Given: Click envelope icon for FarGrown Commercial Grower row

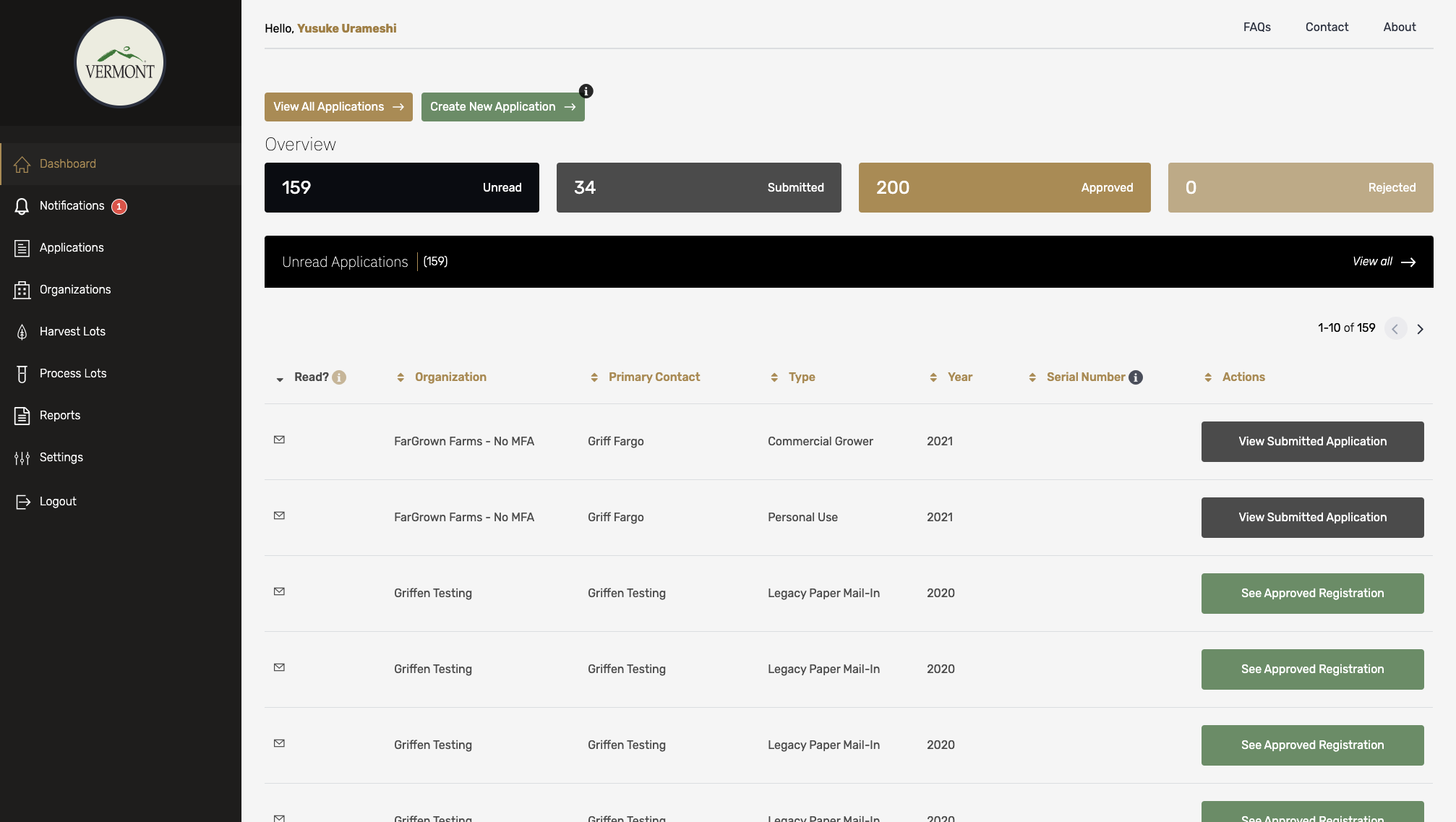Looking at the screenshot, I should tap(279, 440).
